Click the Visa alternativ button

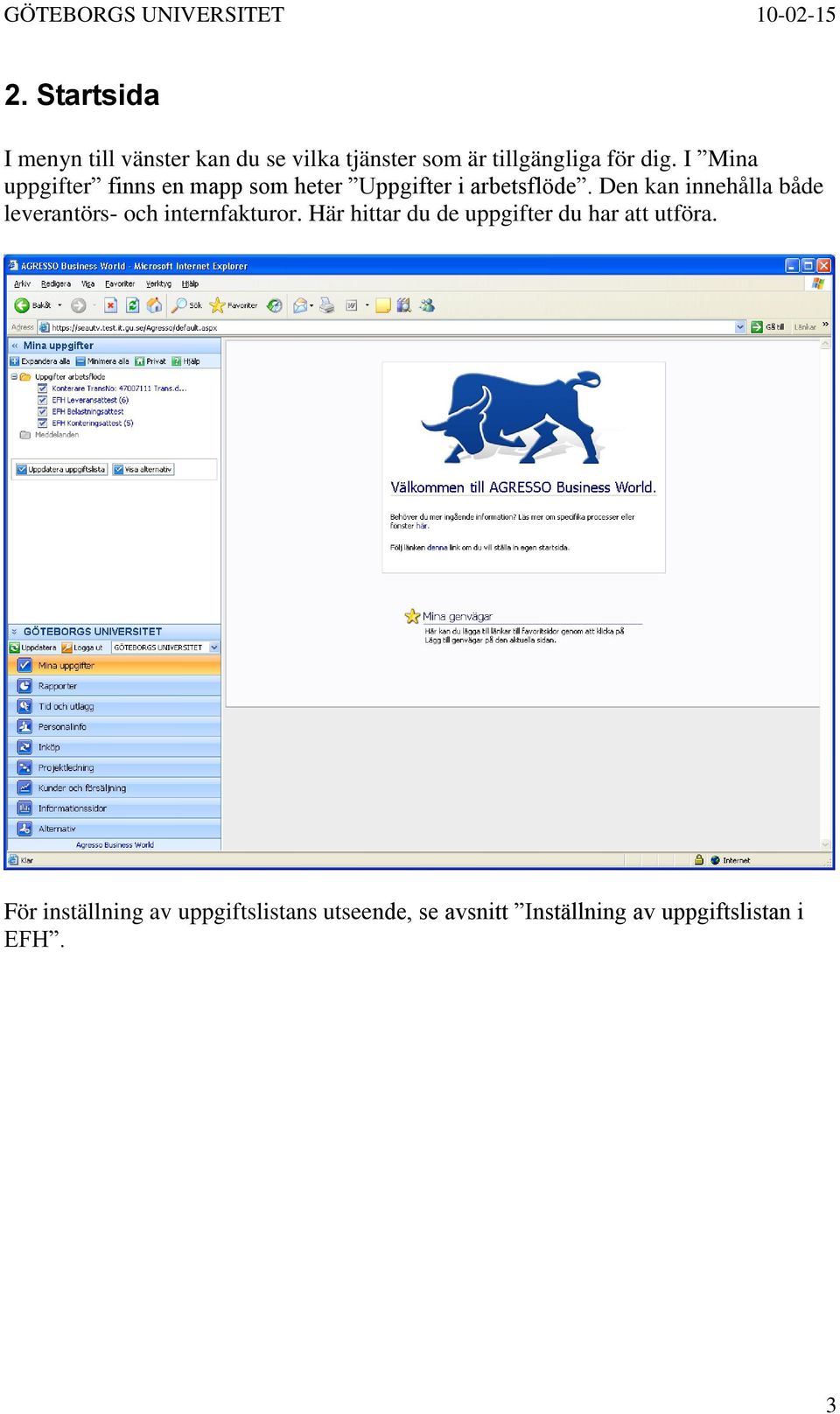143,470
